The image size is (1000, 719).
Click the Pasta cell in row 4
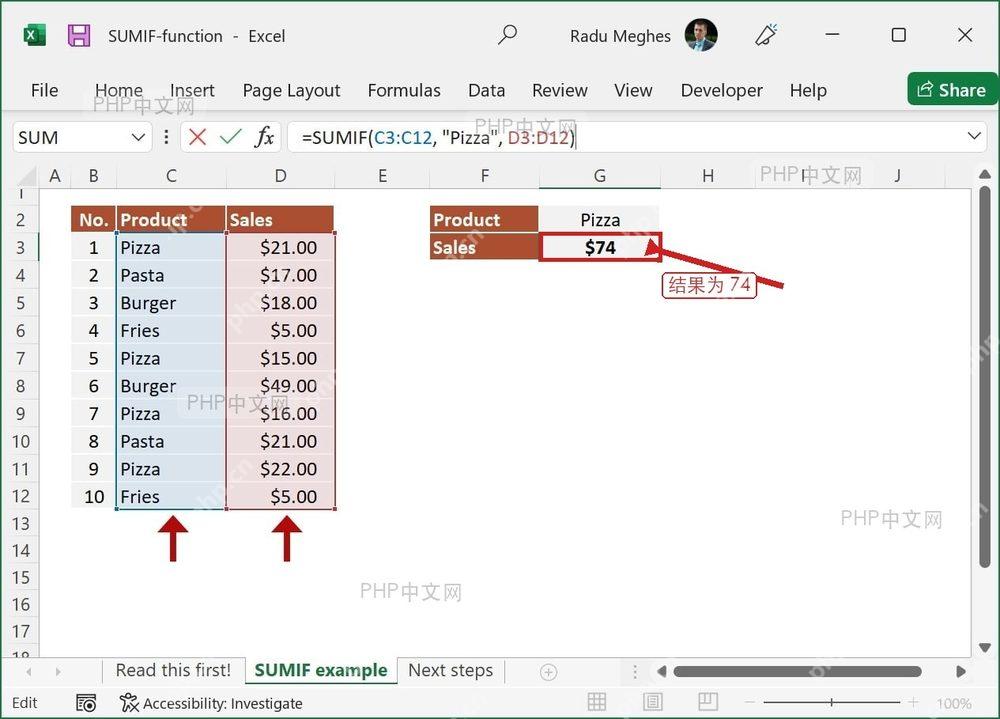[171, 275]
